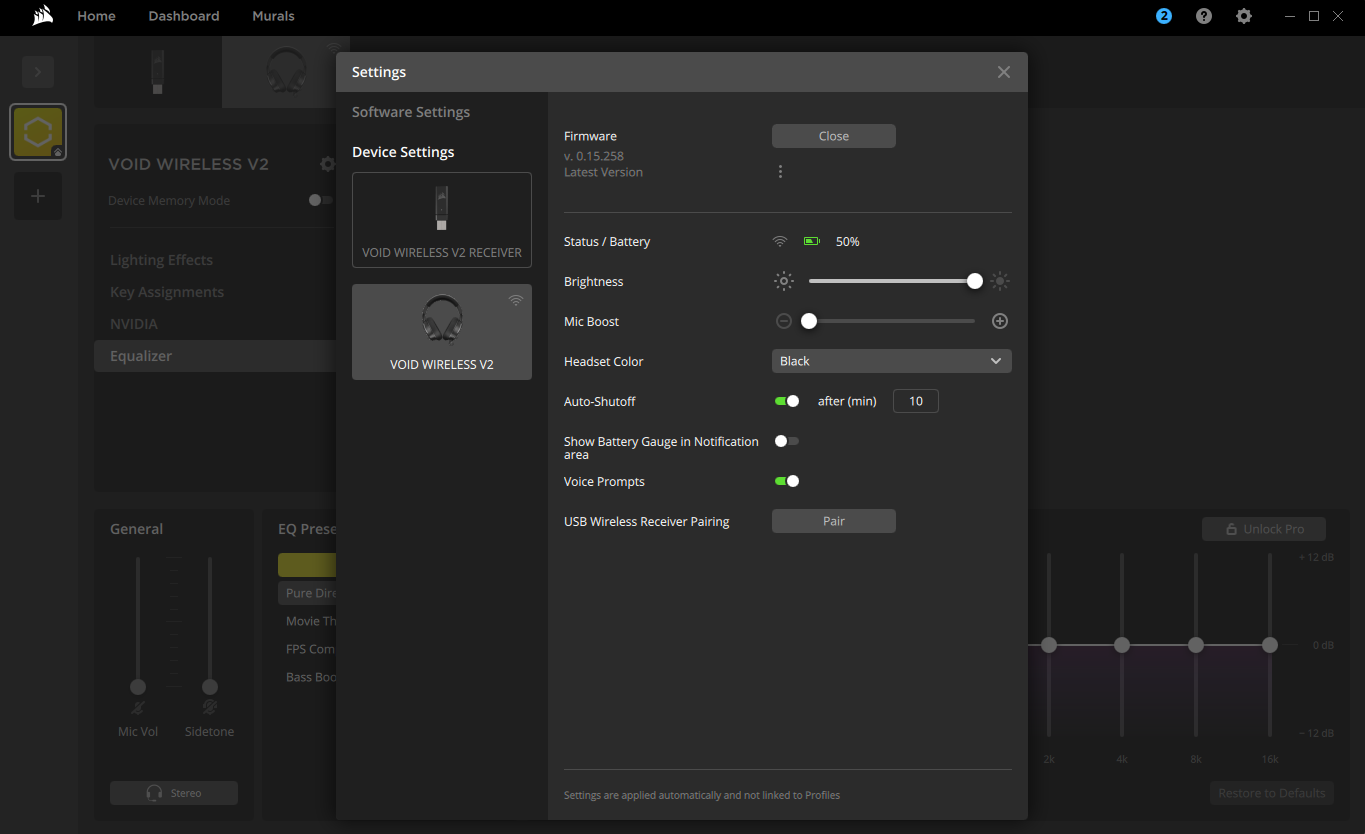This screenshot has width=1365, height=834.
Task: Open Lighting Effects menu item
Action: click(161, 260)
